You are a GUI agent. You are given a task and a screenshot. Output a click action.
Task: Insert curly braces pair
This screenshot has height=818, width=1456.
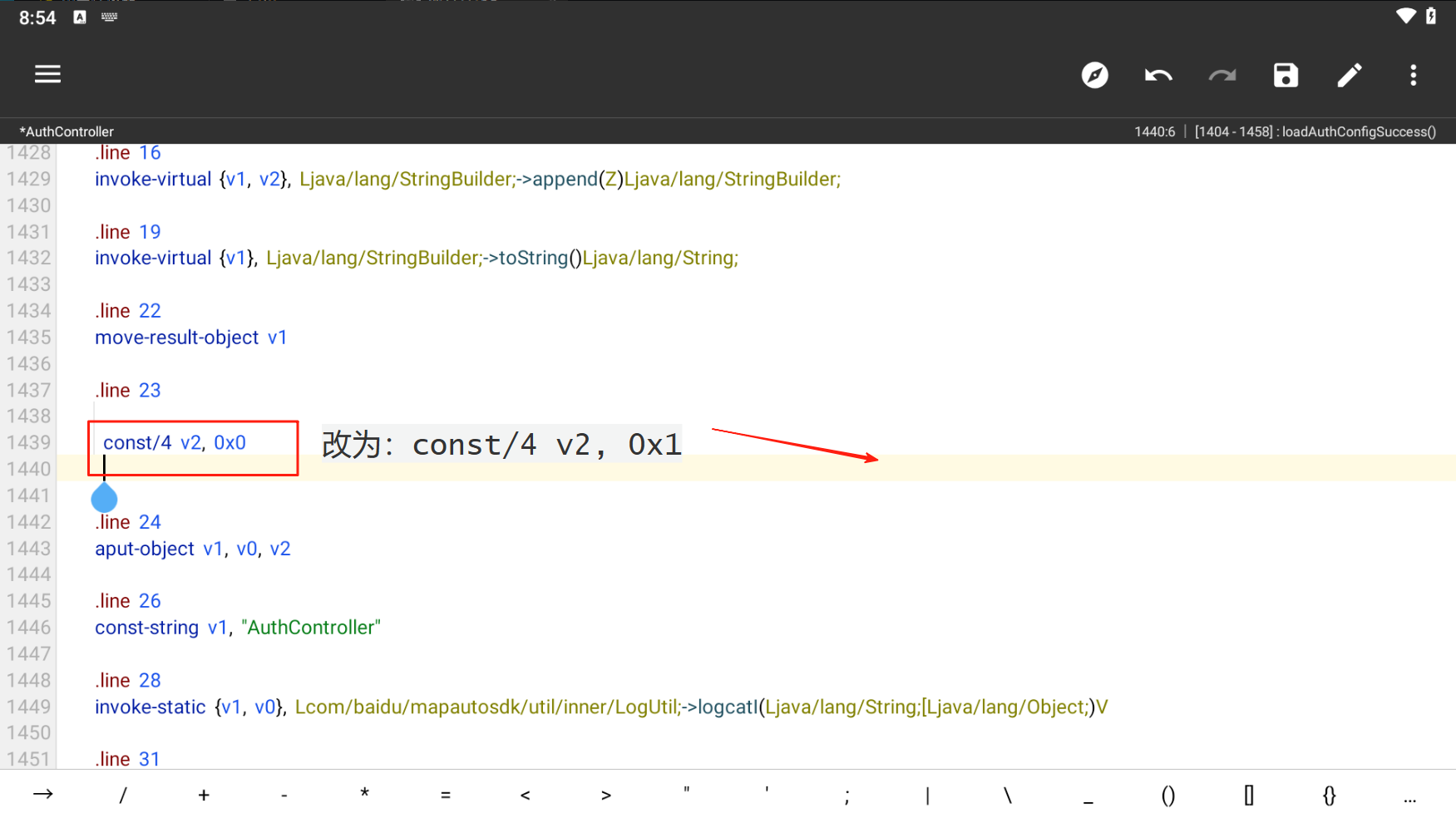pyautogui.click(x=1330, y=796)
